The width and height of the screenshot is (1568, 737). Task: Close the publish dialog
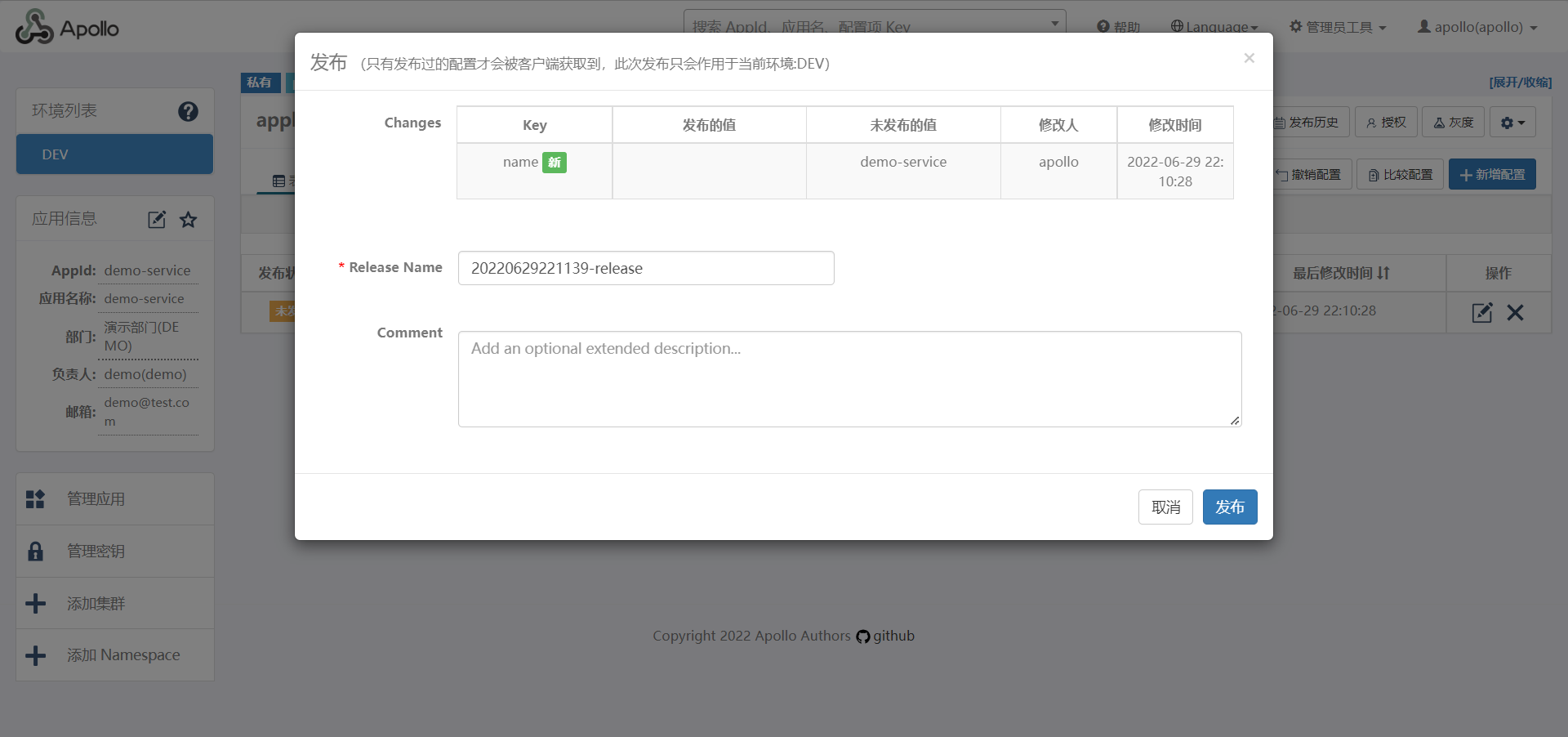1249,58
